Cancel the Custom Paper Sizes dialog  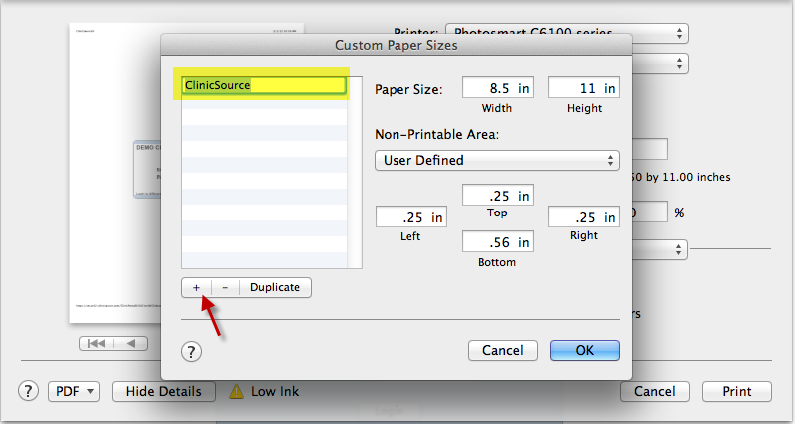pos(503,351)
